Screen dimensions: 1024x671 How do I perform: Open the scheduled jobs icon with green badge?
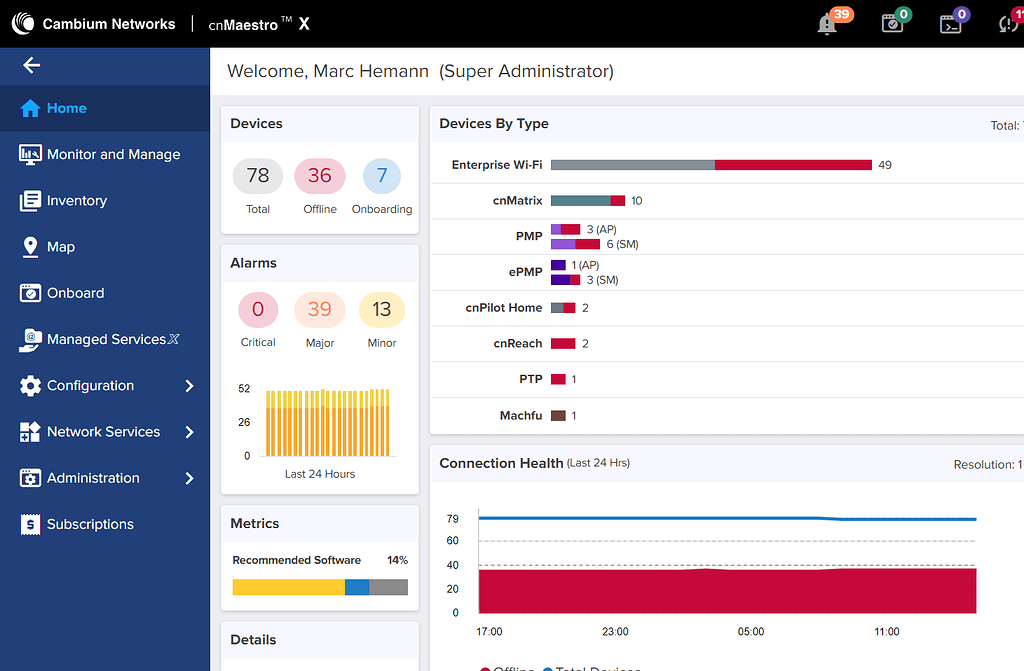[x=891, y=24]
